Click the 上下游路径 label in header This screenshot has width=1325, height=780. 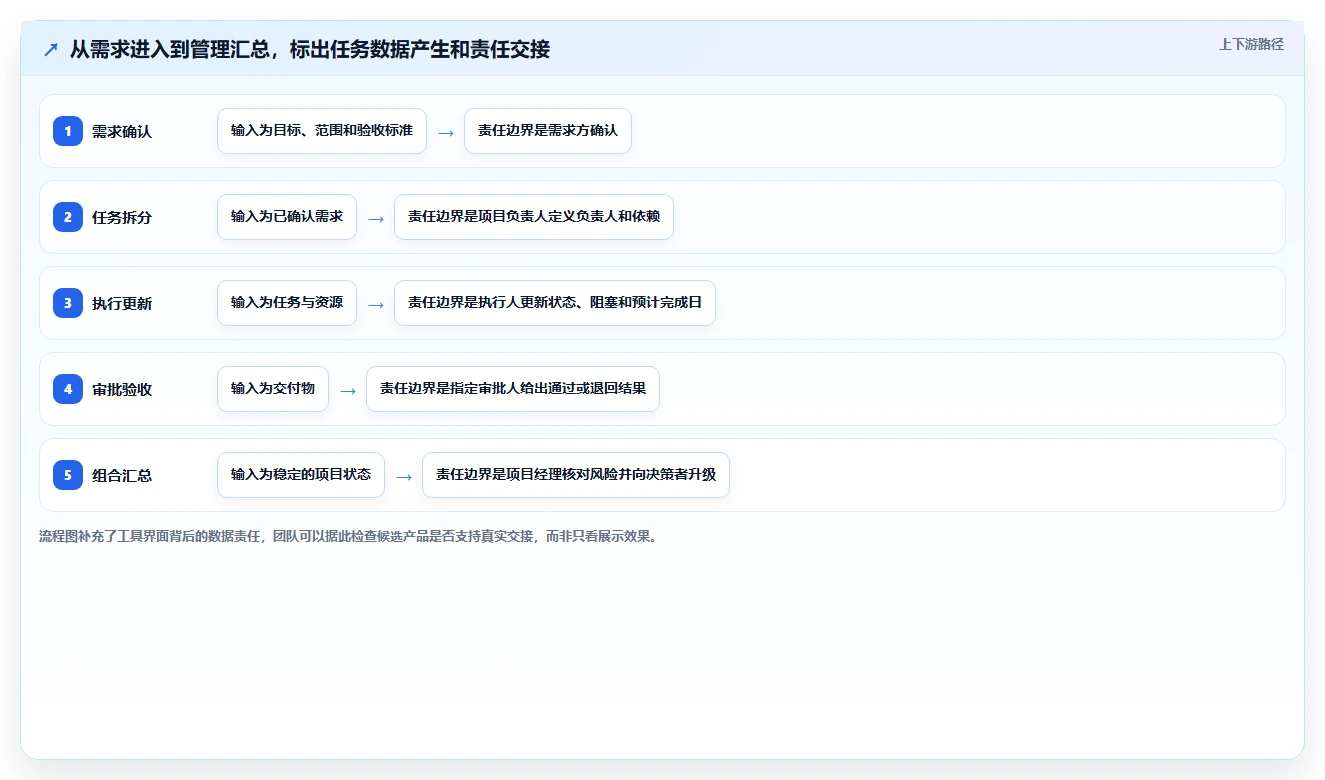(x=1251, y=44)
